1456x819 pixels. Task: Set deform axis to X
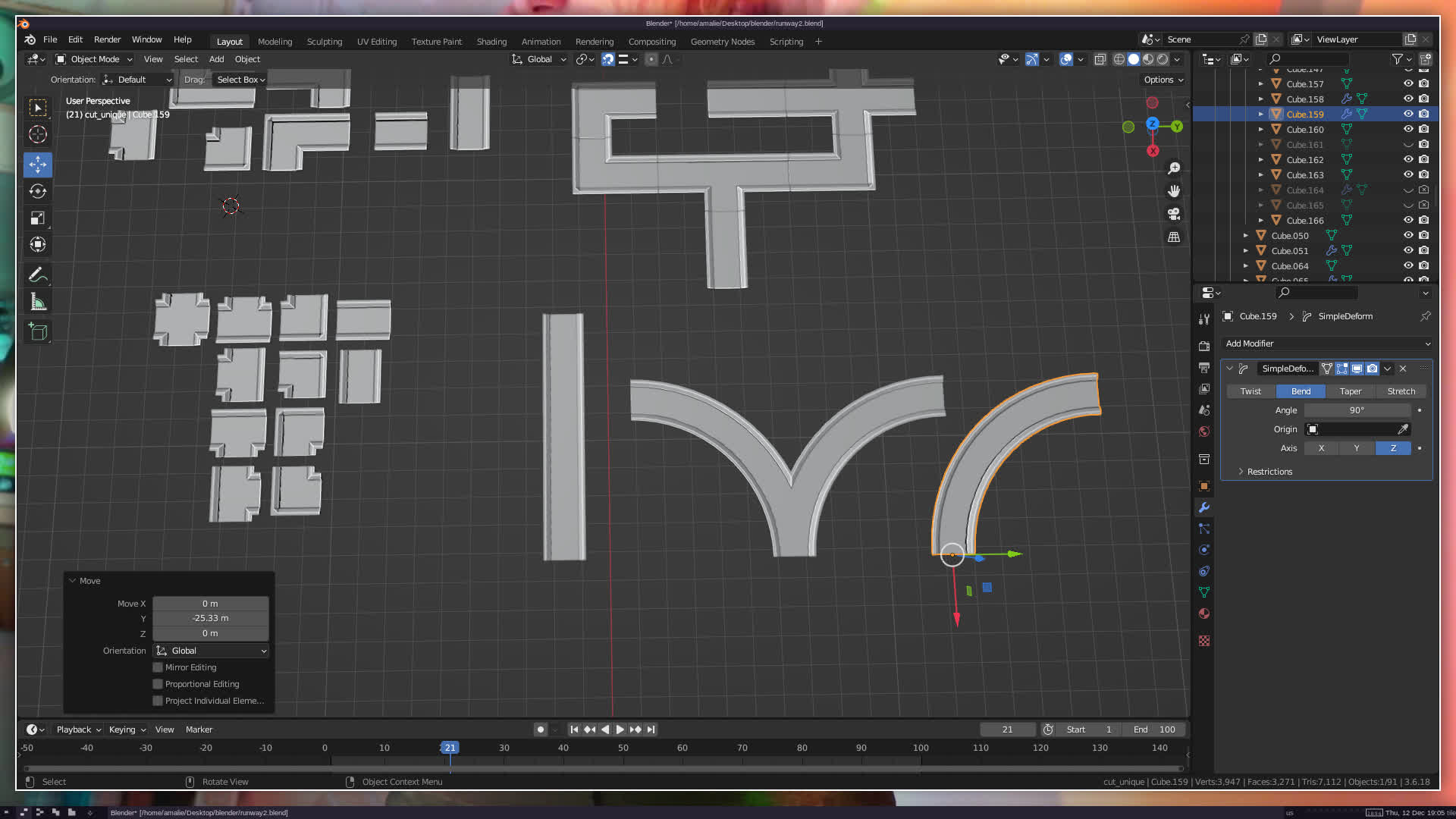tap(1321, 448)
